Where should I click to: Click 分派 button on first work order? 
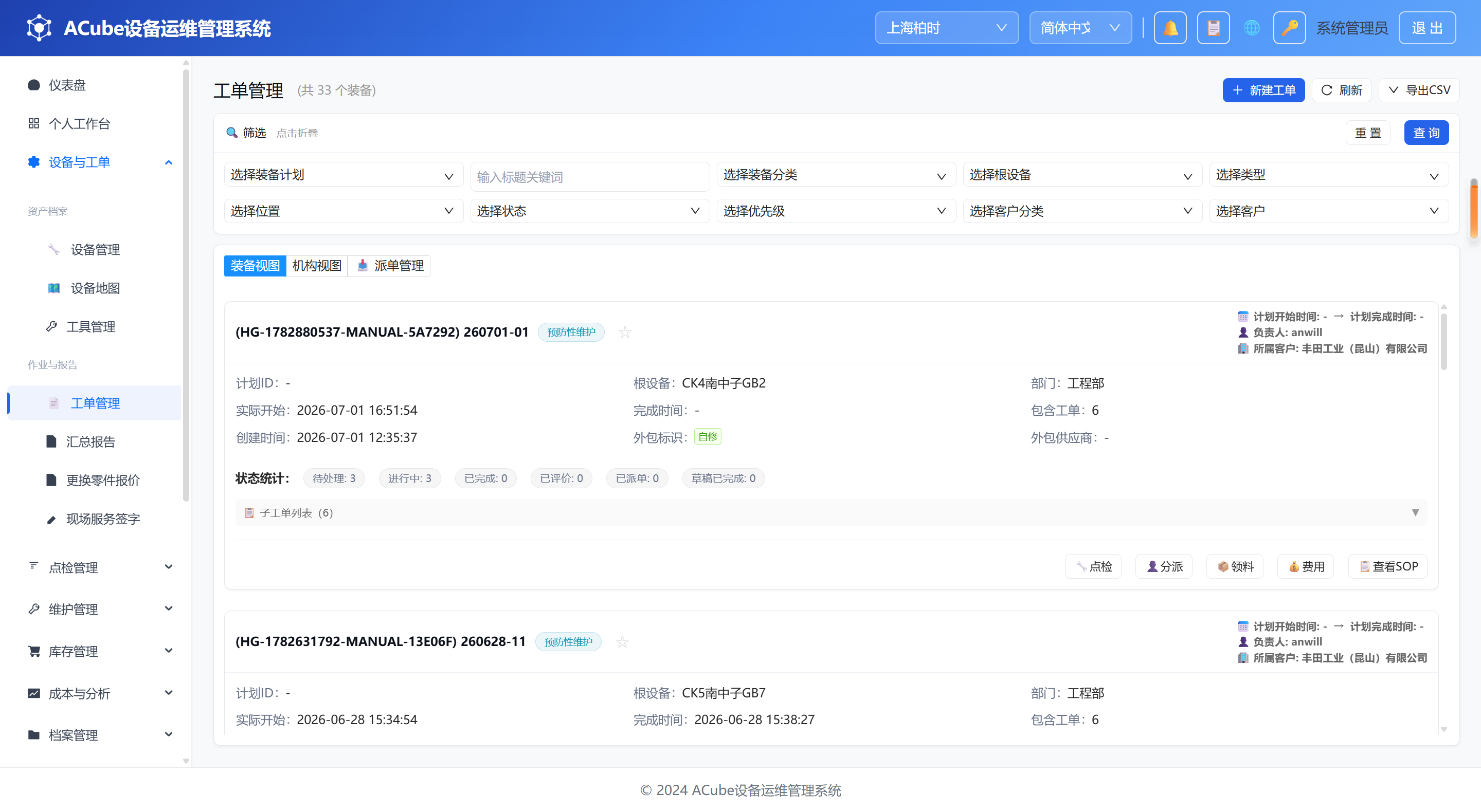pyautogui.click(x=1164, y=567)
